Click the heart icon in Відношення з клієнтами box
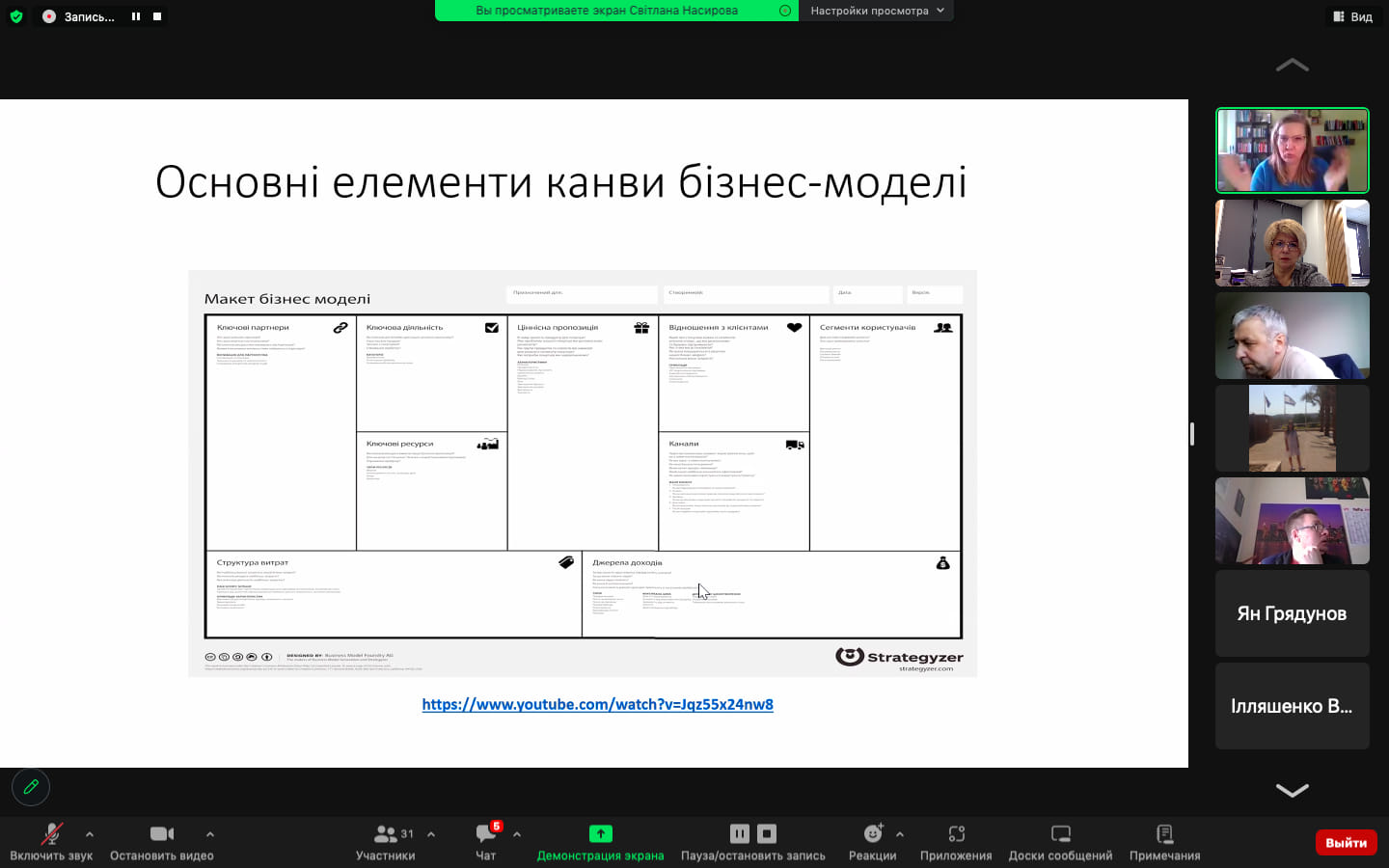This screenshot has height=868, width=1389. (x=794, y=328)
